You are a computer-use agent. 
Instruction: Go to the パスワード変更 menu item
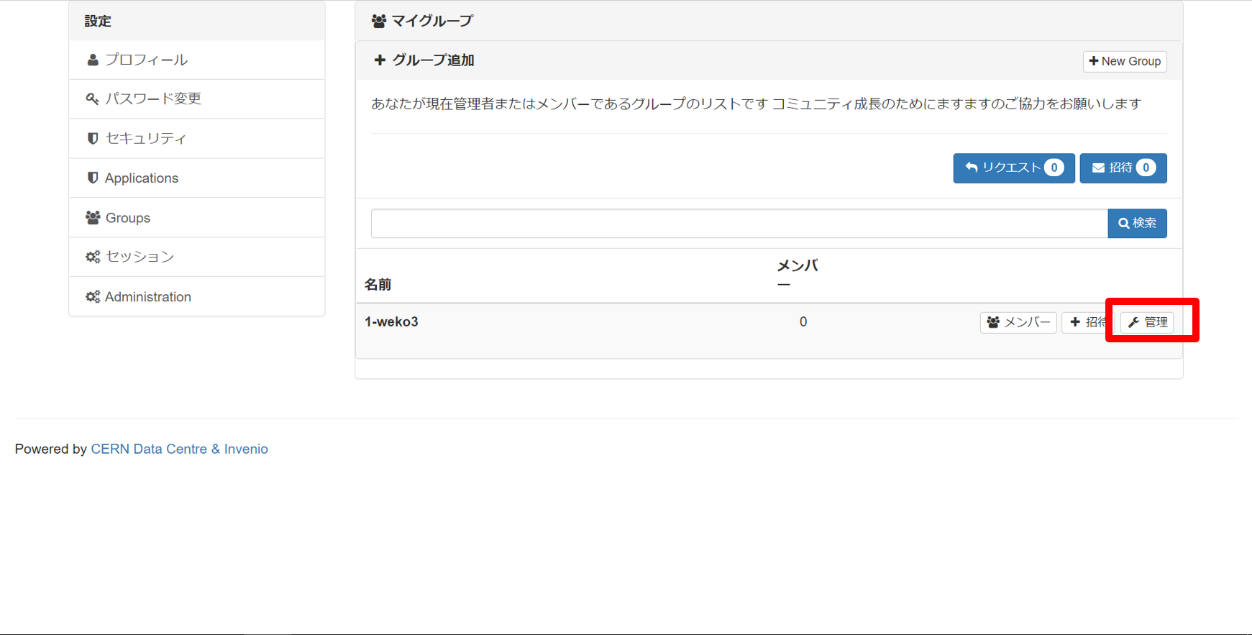click(153, 99)
